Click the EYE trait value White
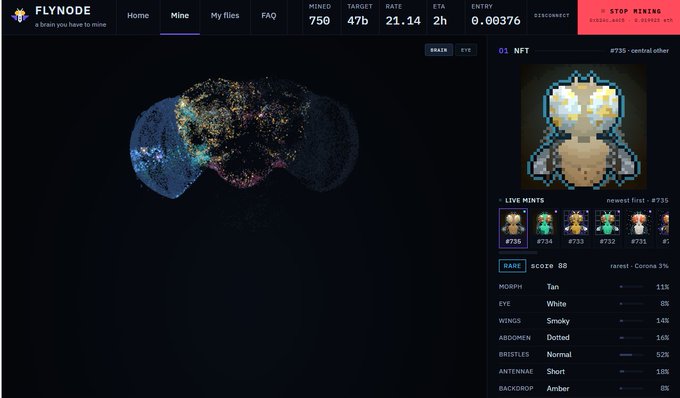This screenshot has width=680, height=398. [556, 303]
